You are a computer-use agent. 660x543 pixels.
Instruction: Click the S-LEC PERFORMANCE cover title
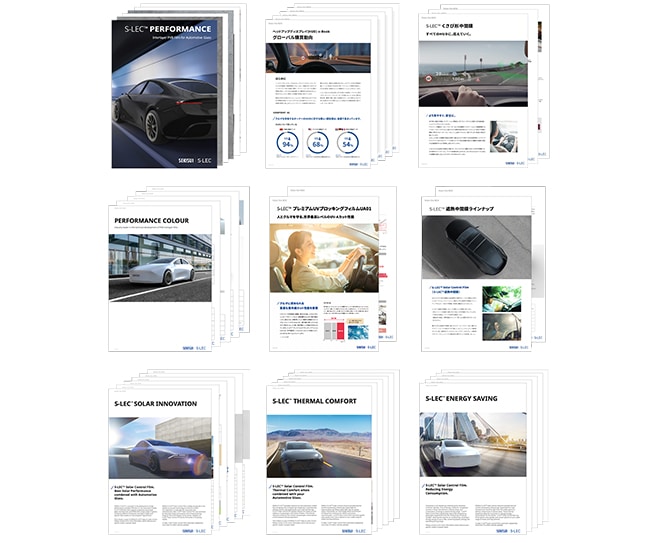pyautogui.click(x=168, y=29)
